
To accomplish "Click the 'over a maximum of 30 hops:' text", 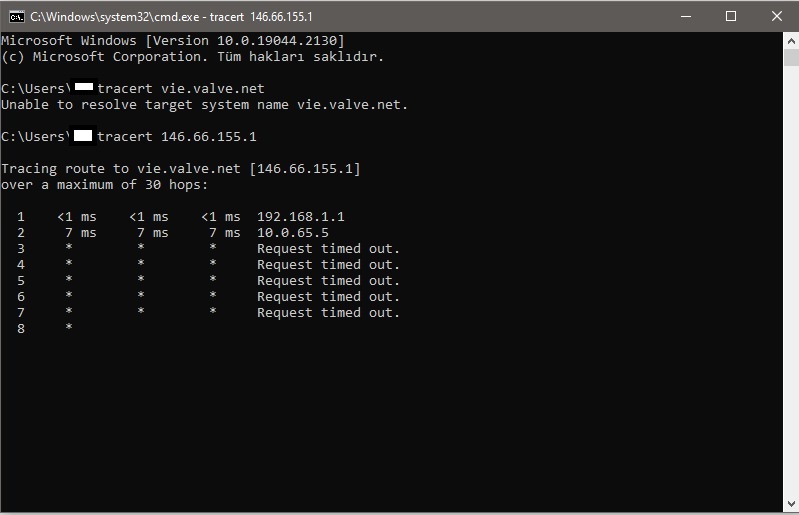I will 104,184.
